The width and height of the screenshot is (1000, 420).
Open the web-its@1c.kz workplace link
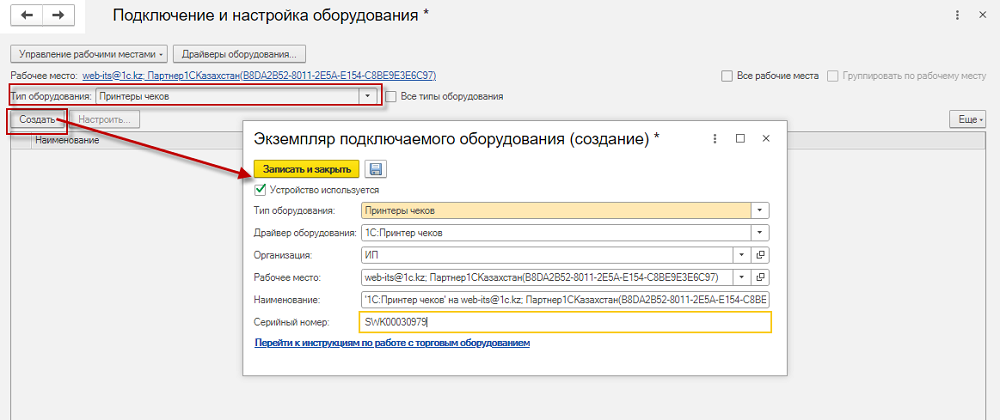[259, 76]
